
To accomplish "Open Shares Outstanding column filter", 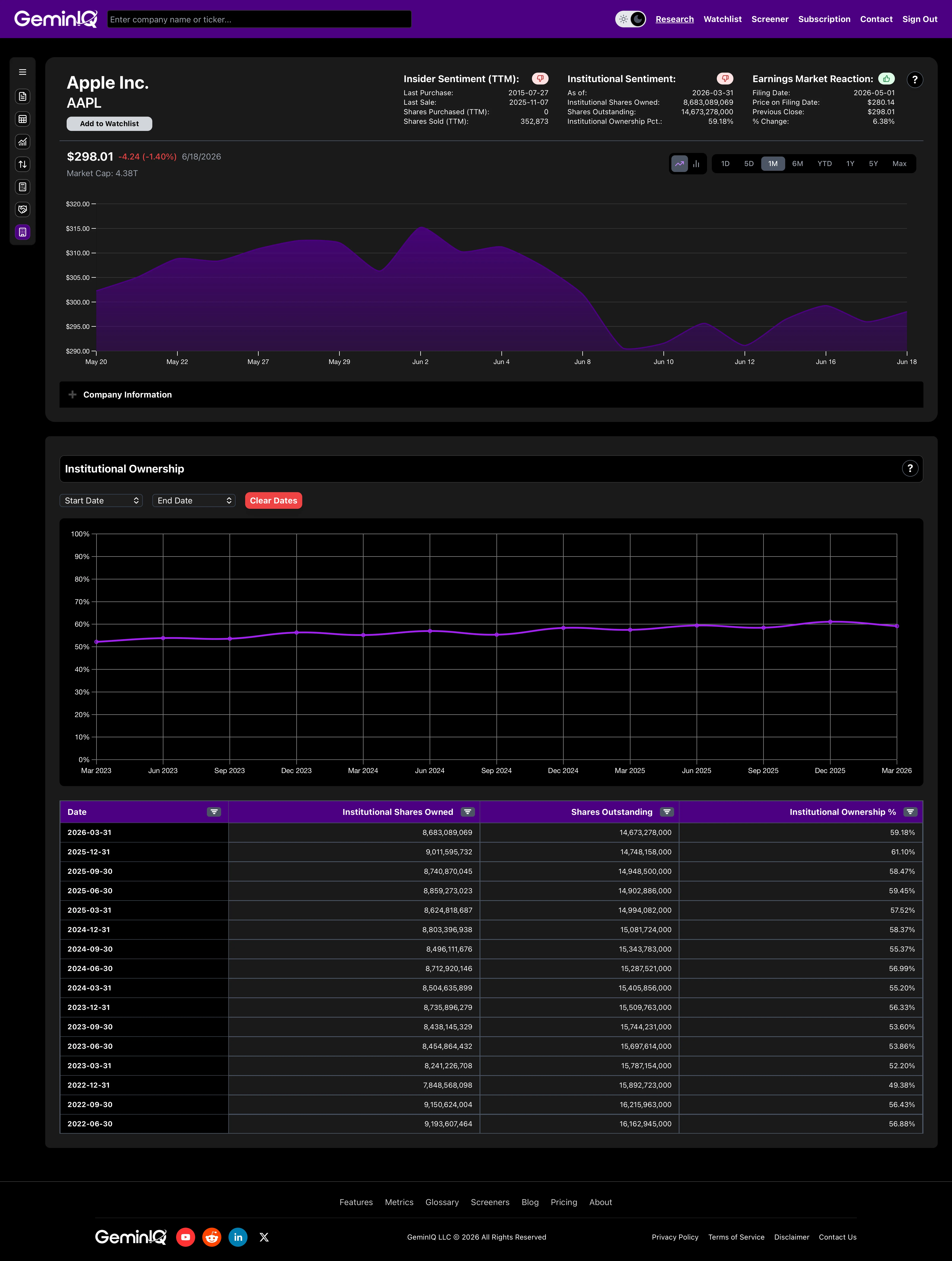I will click(x=667, y=812).
